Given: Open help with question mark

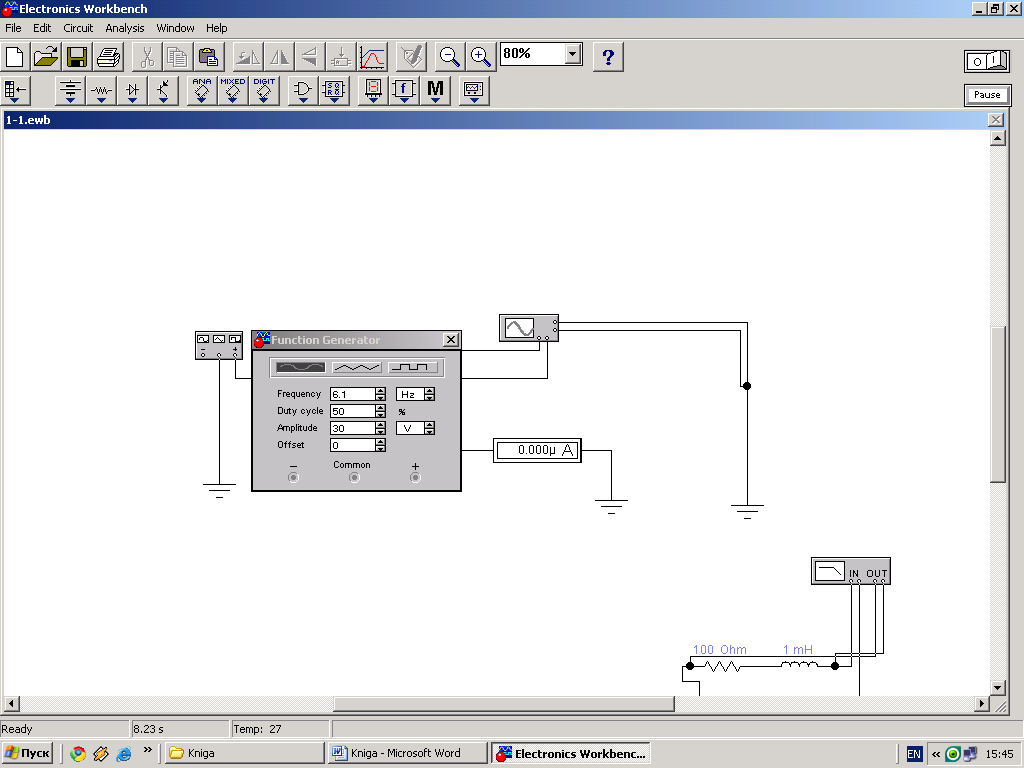Looking at the screenshot, I should point(608,57).
